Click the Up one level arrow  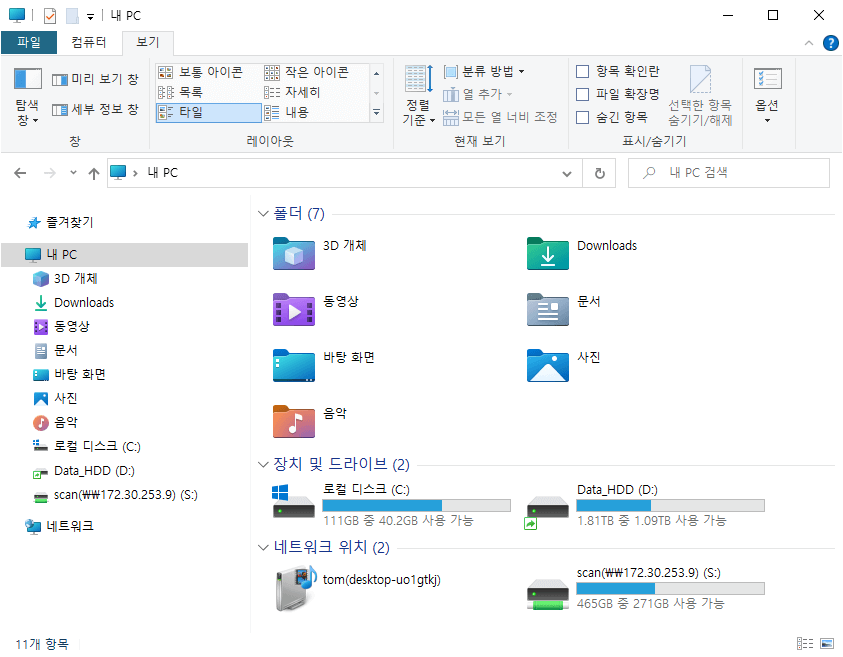click(x=94, y=173)
